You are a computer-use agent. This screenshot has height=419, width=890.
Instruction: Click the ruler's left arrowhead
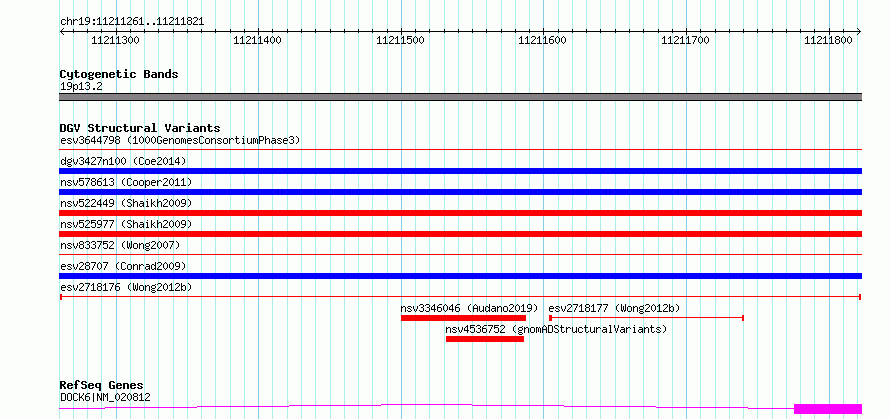[x=62, y=31]
